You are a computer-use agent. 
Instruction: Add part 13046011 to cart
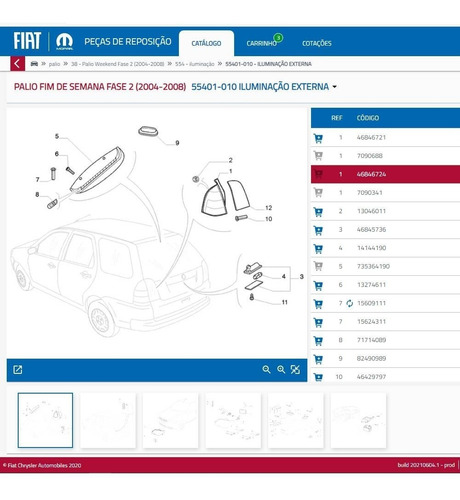pyautogui.click(x=318, y=211)
